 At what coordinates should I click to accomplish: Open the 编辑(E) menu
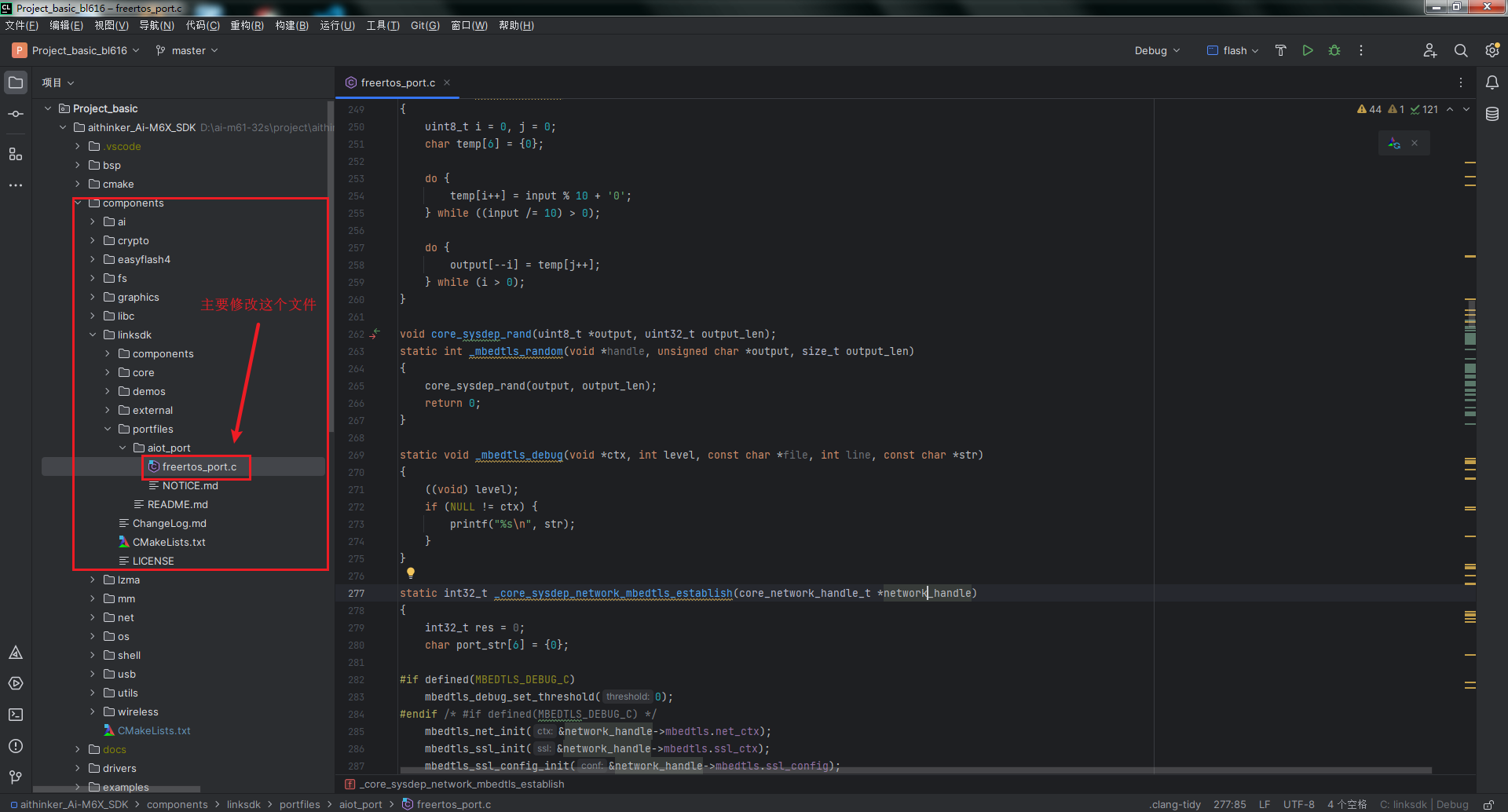pyautogui.click(x=66, y=25)
